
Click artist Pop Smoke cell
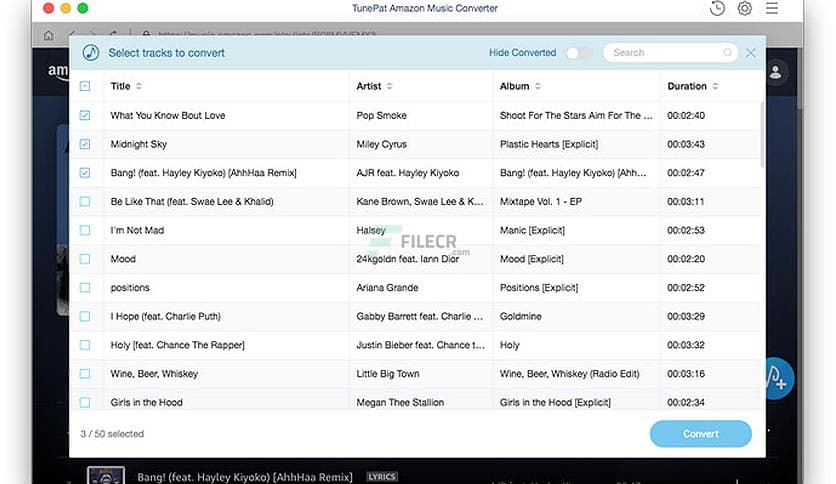(x=382, y=115)
